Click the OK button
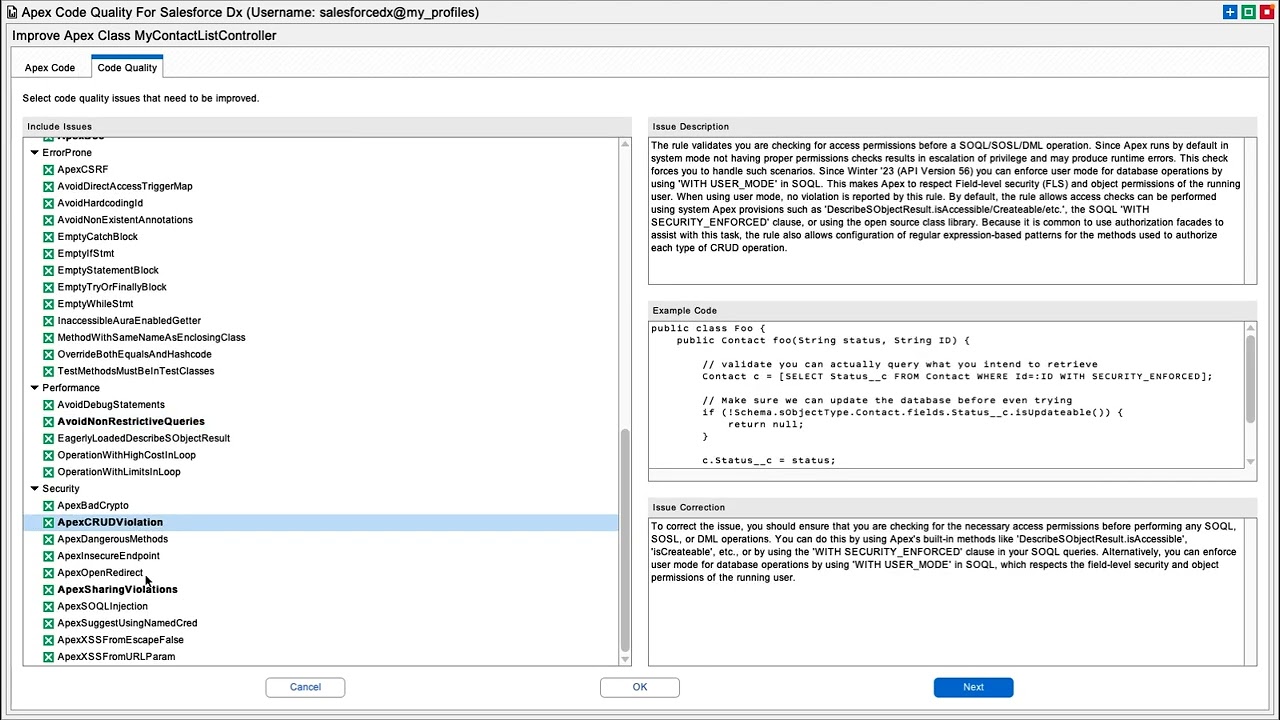The image size is (1280, 720). tap(640, 687)
